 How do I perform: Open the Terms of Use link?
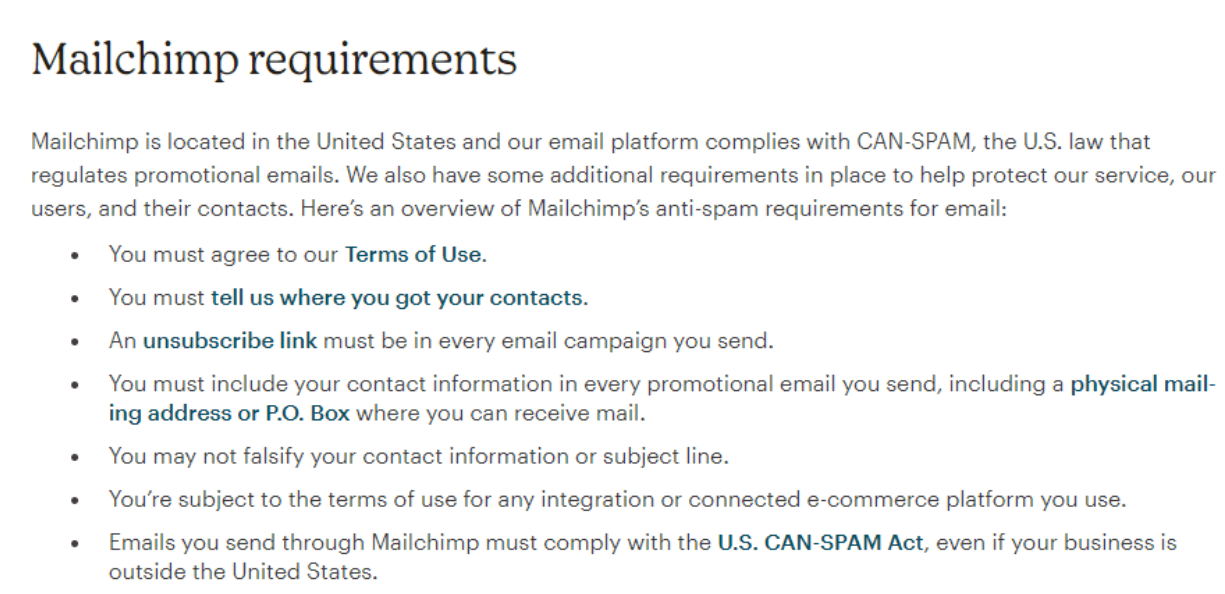click(413, 255)
